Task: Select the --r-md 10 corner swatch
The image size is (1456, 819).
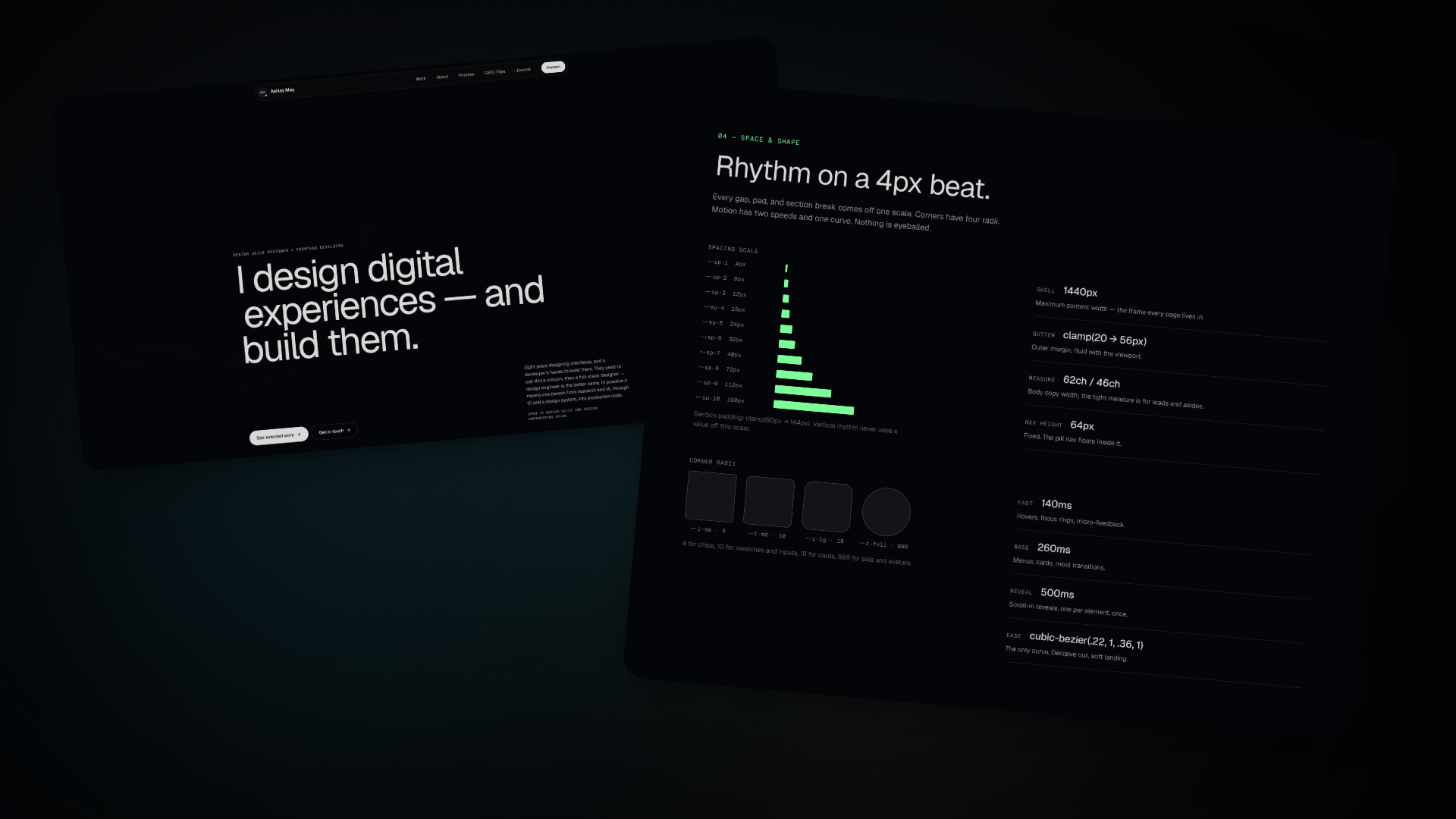Action: 769,502
